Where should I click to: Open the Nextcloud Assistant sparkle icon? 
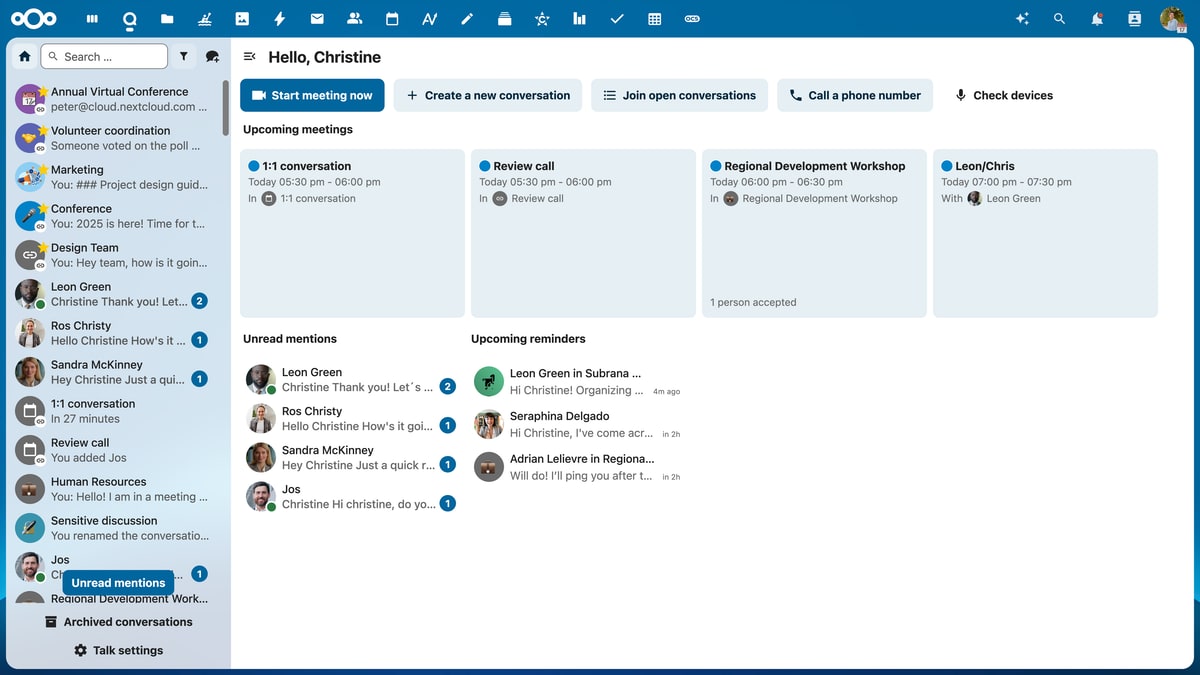(1022, 19)
